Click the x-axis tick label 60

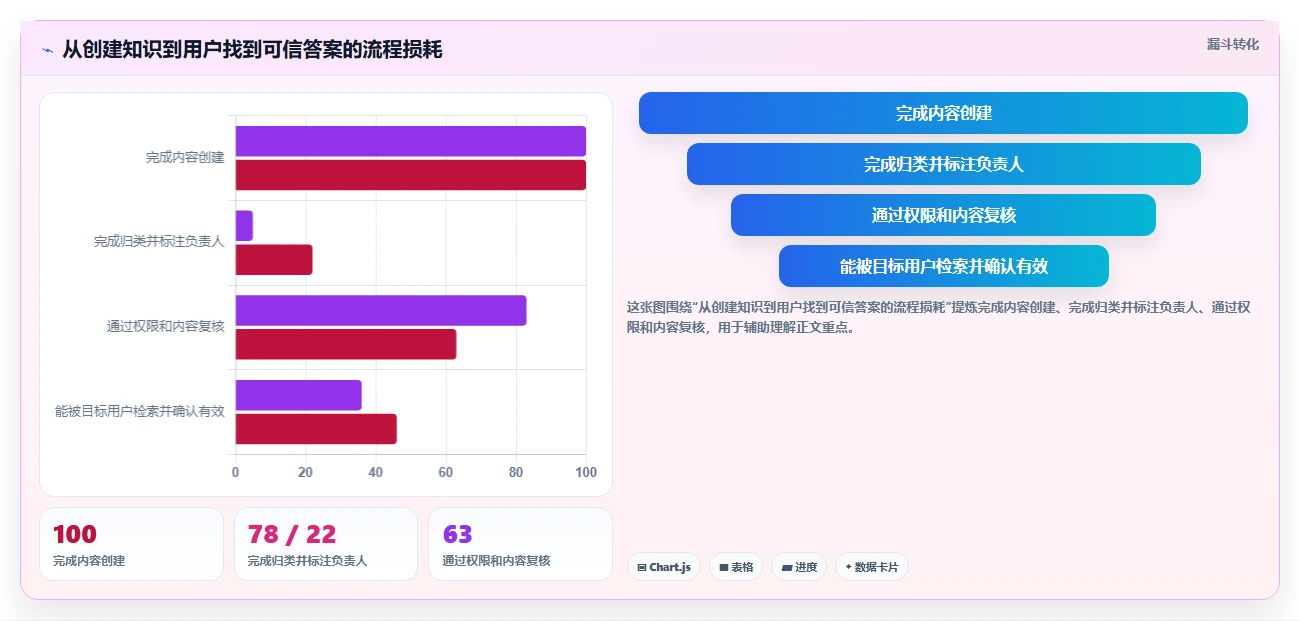(x=446, y=472)
